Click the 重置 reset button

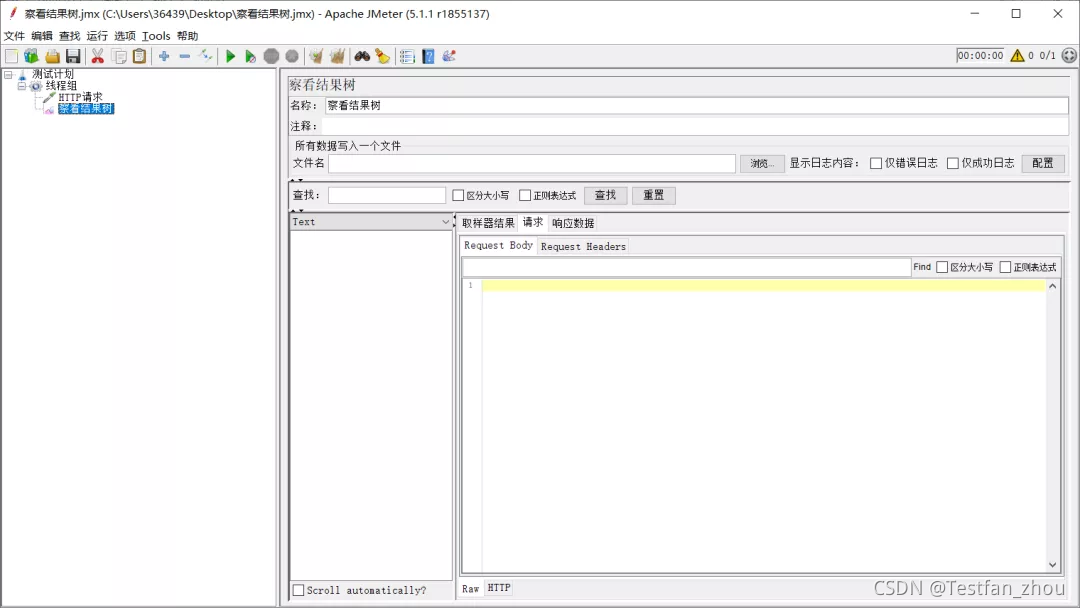654,196
